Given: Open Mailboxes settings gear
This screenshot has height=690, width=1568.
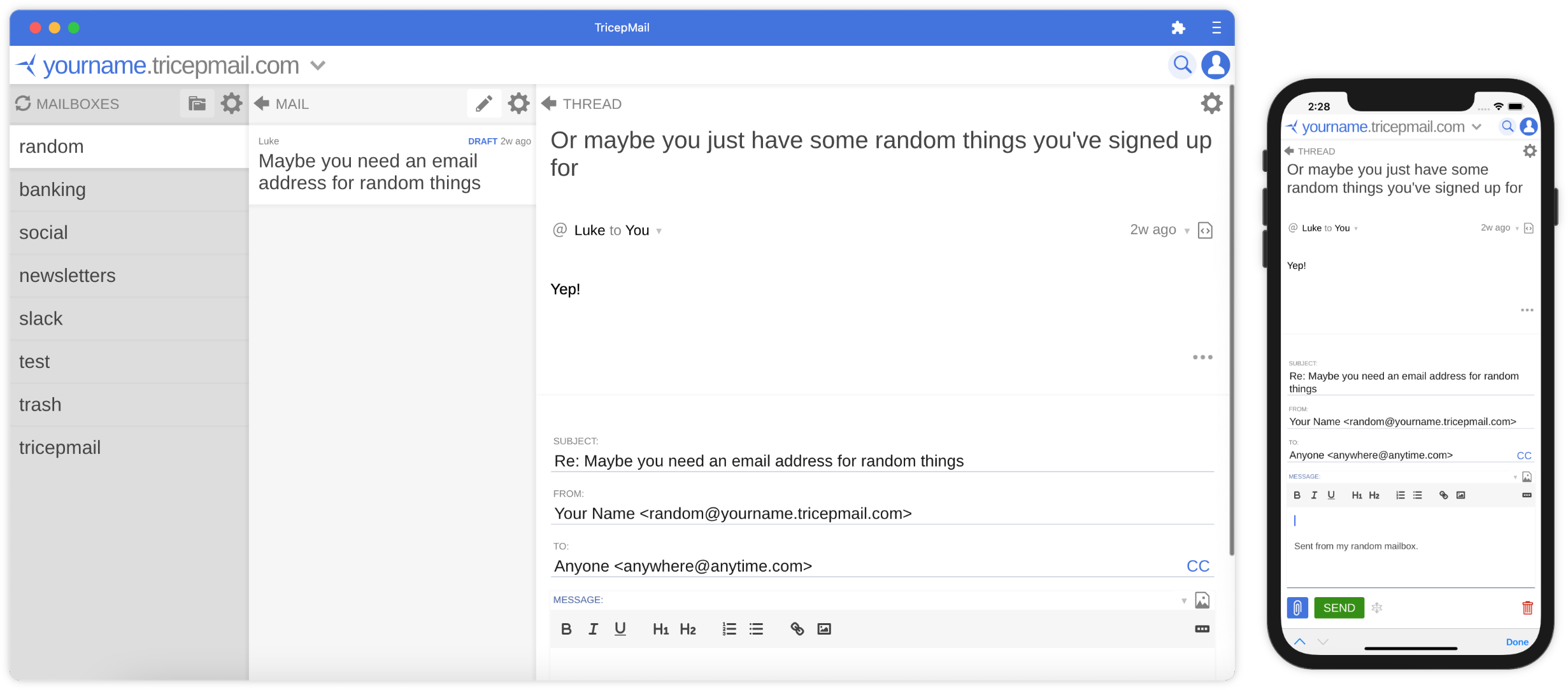Looking at the screenshot, I should [x=231, y=103].
